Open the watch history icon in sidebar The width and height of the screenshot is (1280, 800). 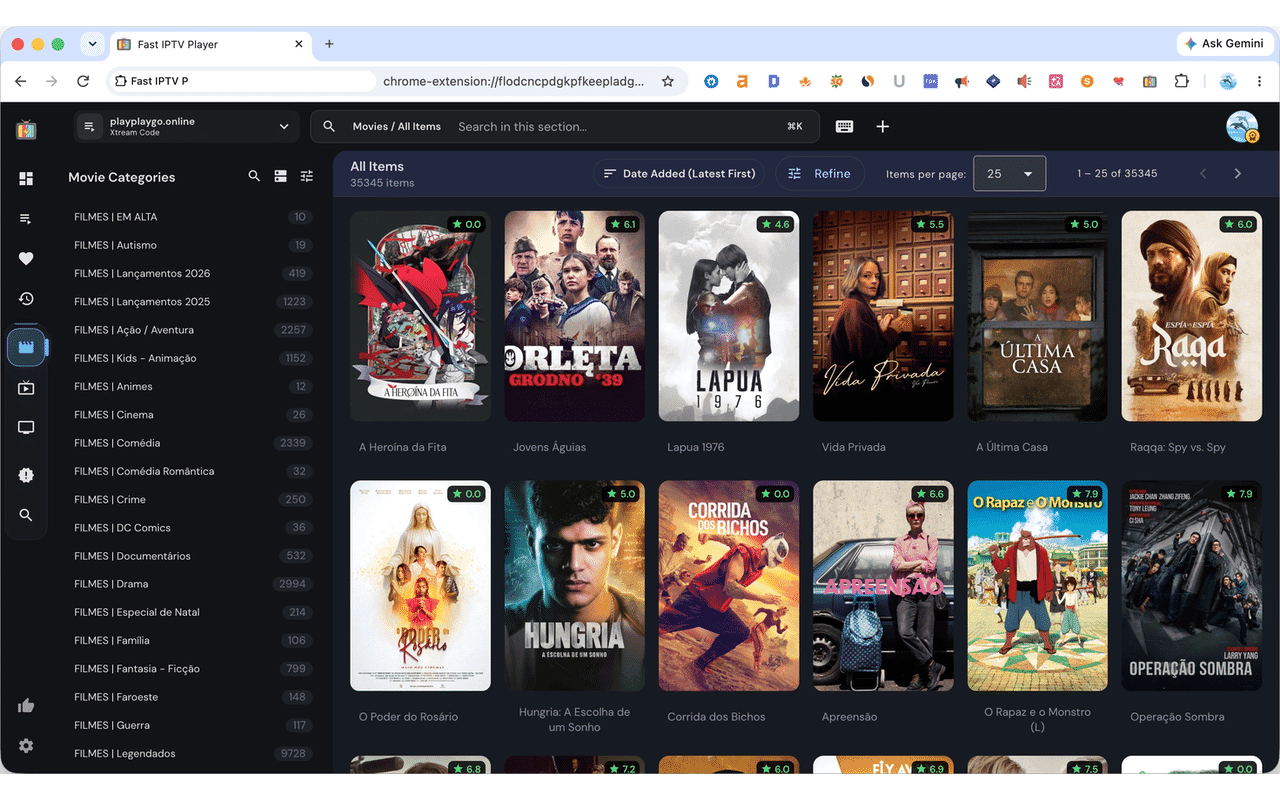(x=26, y=299)
